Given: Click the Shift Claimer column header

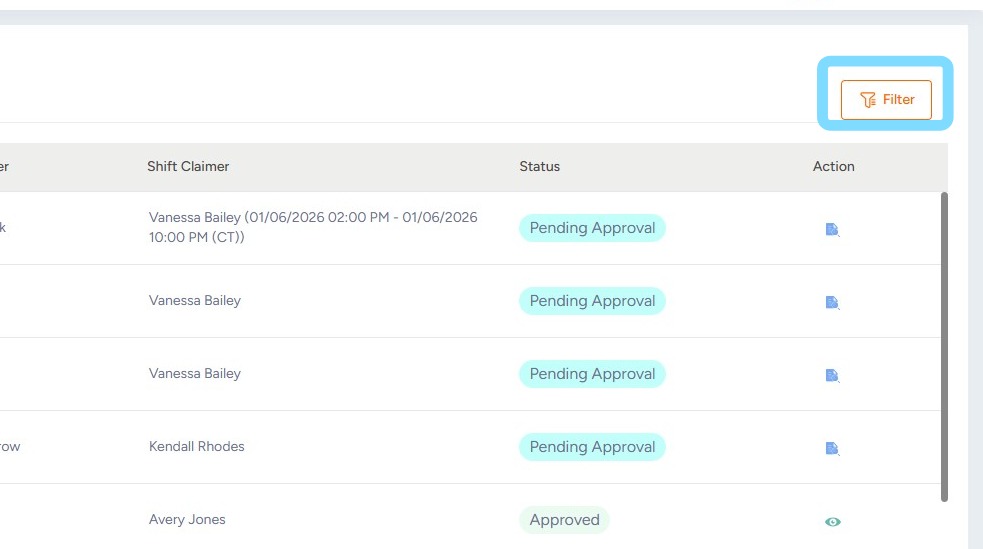Looking at the screenshot, I should [x=188, y=166].
